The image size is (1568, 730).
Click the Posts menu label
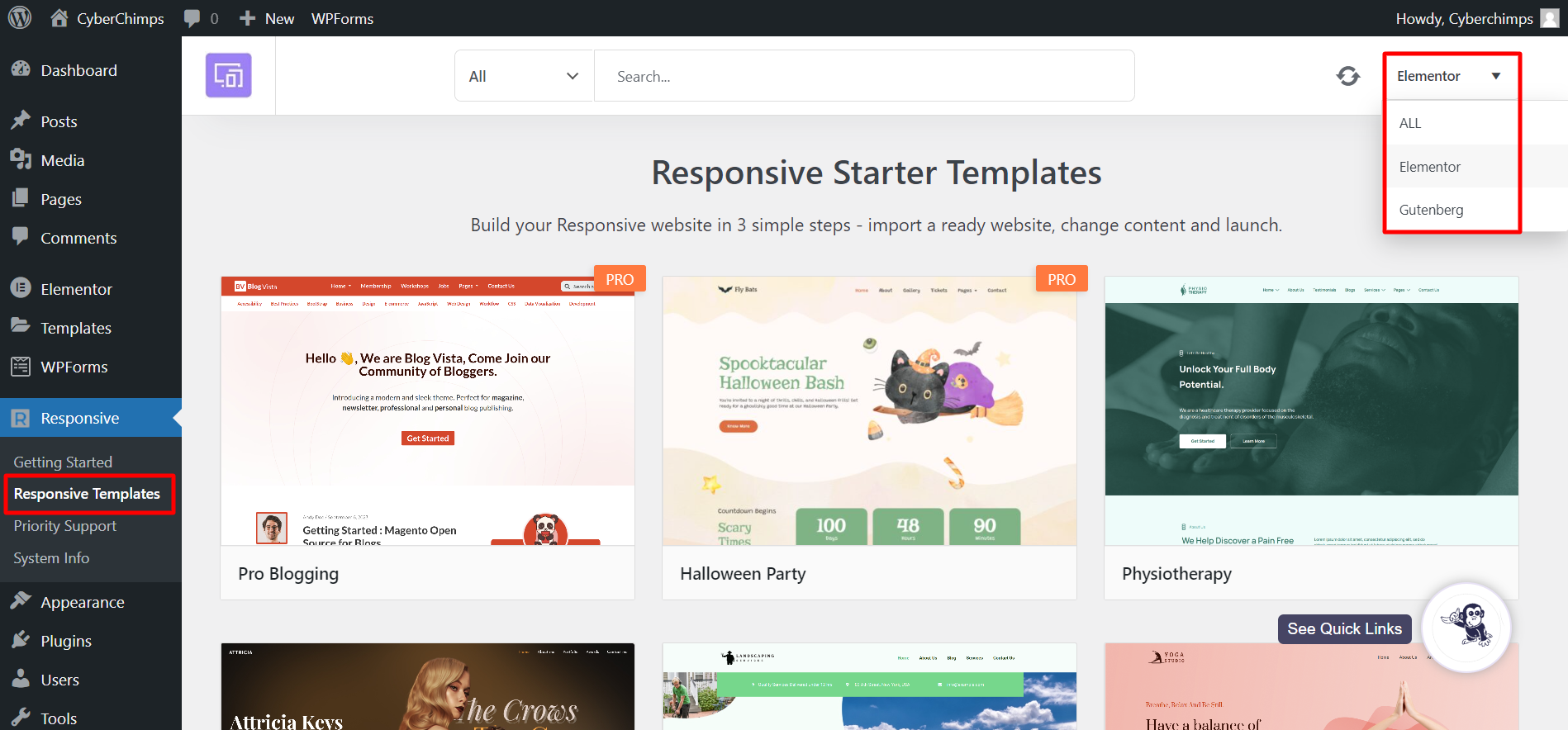(x=59, y=121)
